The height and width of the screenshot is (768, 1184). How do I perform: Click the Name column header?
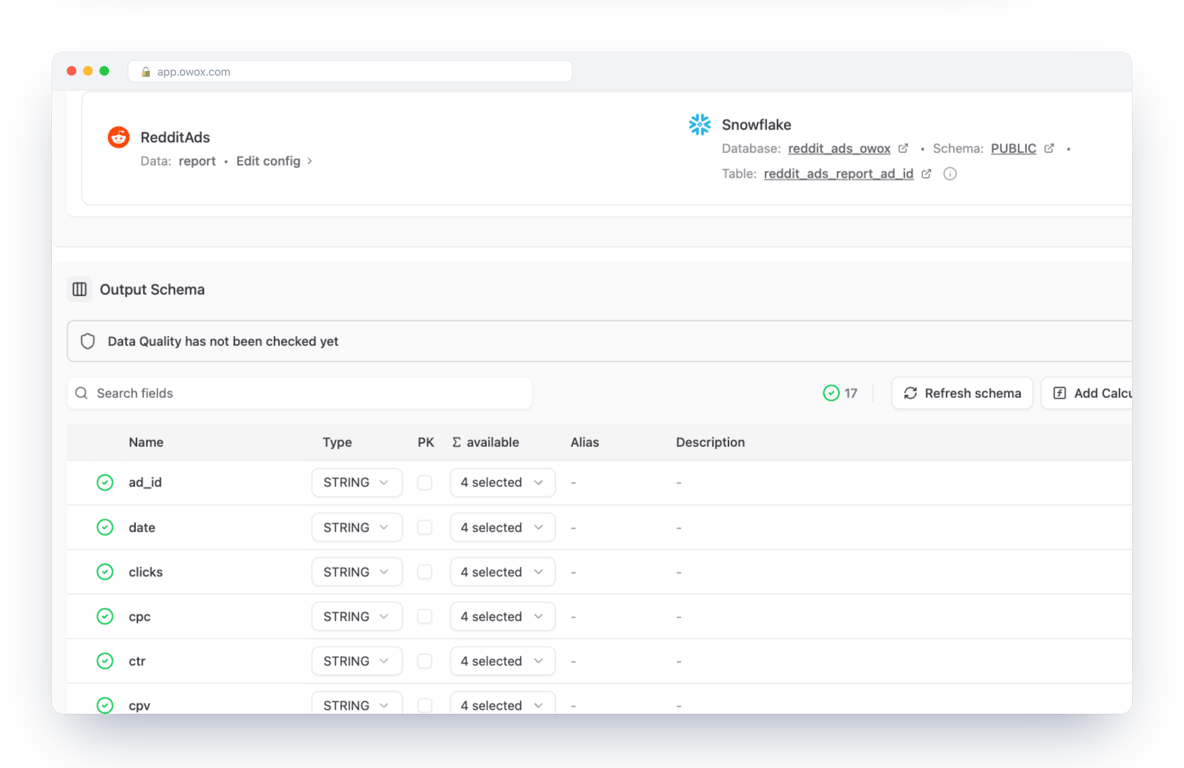(x=146, y=443)
